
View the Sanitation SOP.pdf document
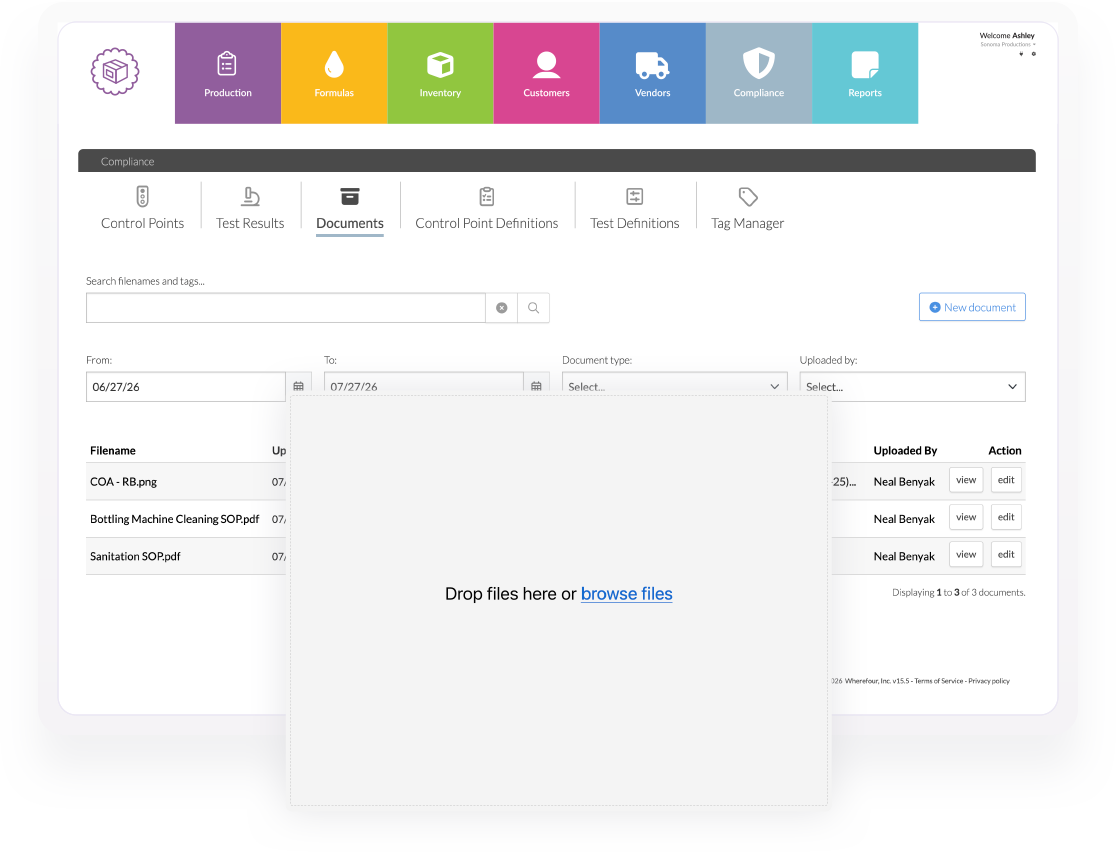point(966,554)
